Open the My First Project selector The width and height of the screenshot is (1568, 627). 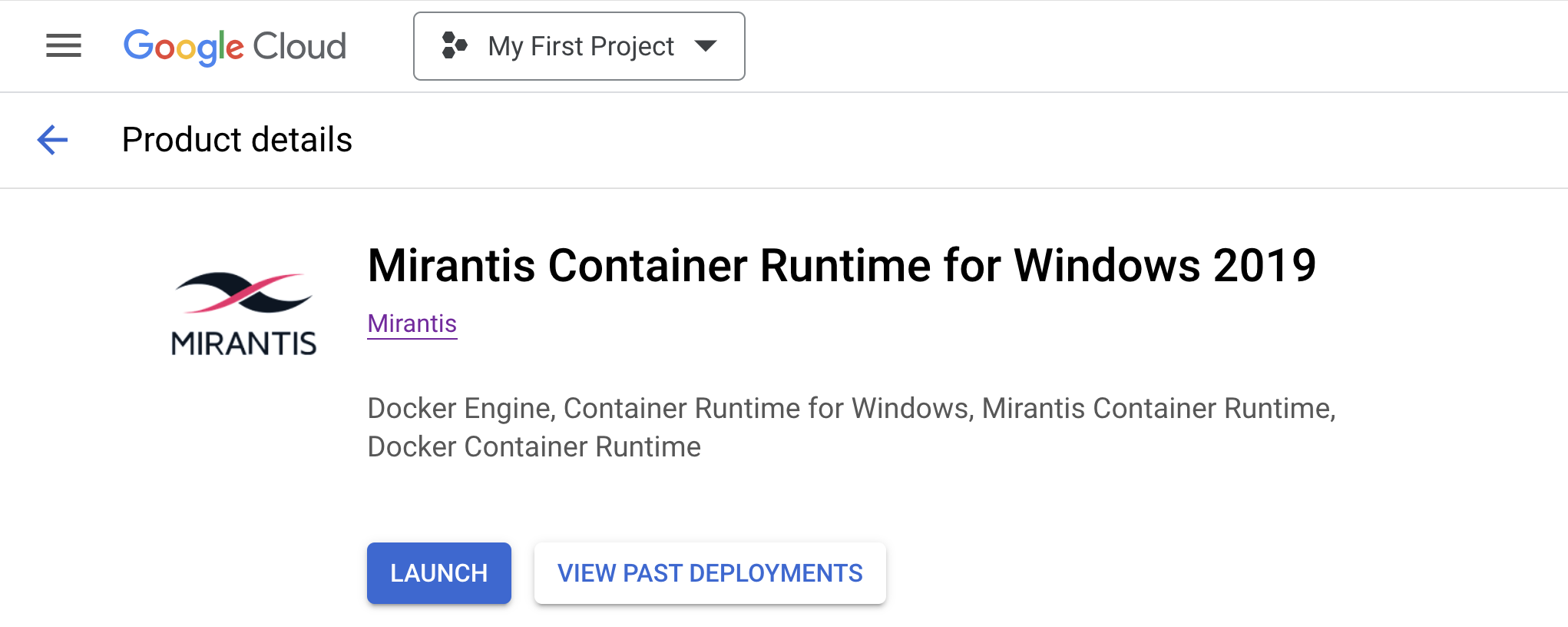[x=579, y=46]
